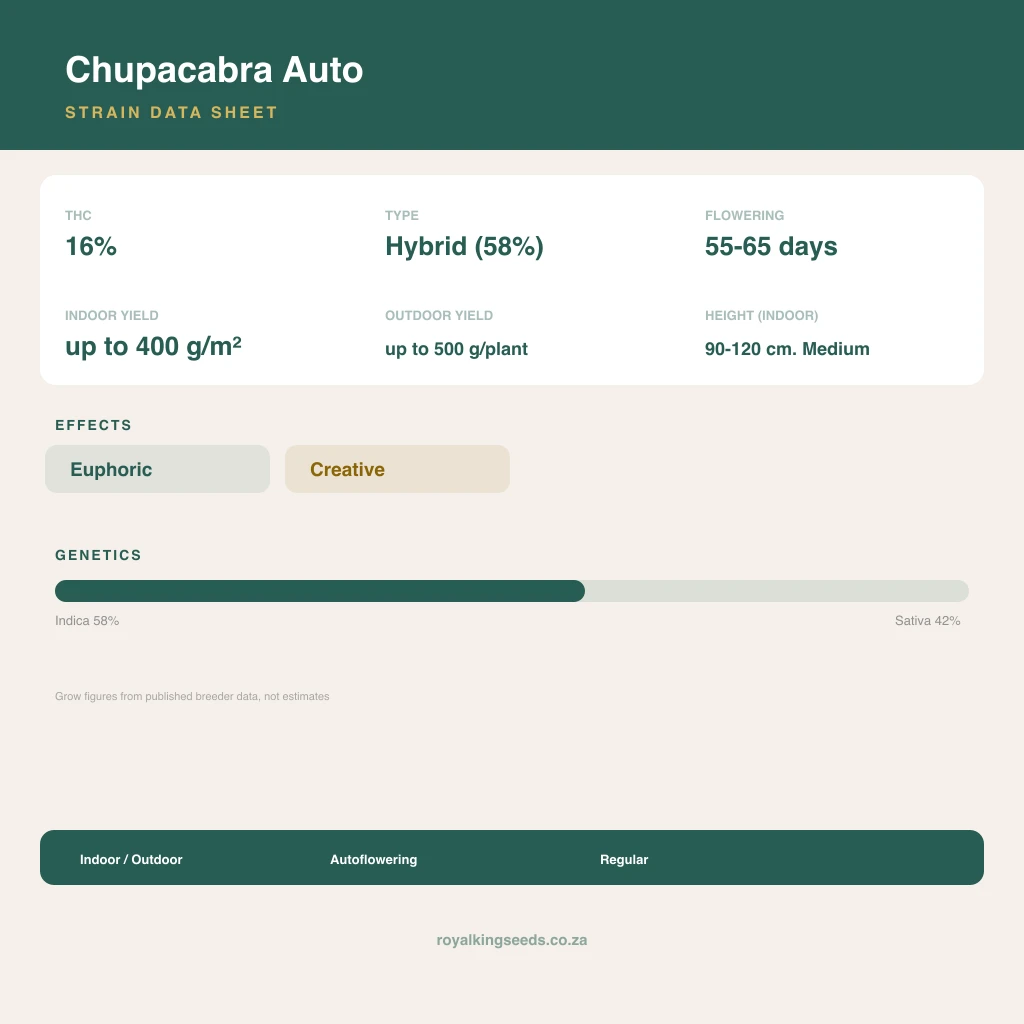Click the Effects section heading
This screenshot has width=1024, height=1024.
coord(93,425)
